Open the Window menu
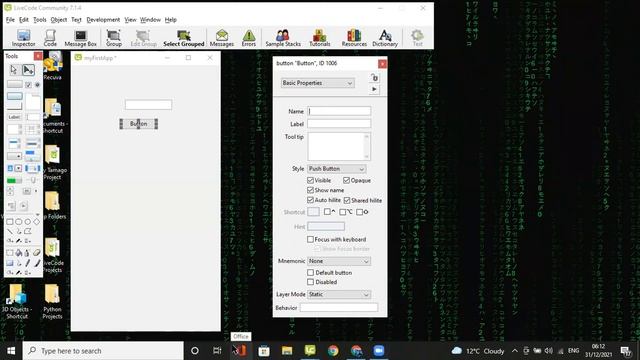This screenshot has height=360, width=640. [x=150, y=20]
